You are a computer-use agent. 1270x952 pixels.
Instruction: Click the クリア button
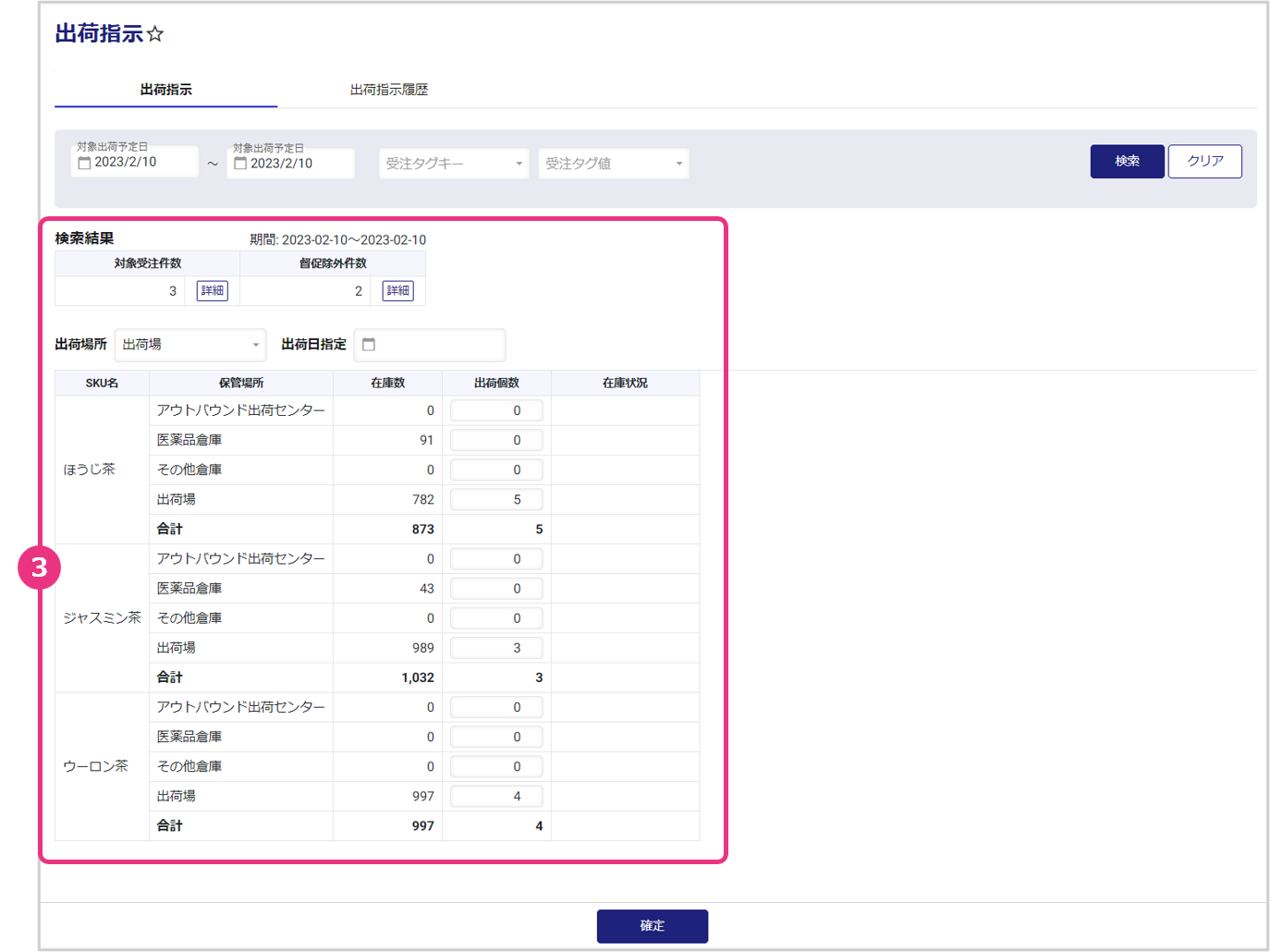click(1204, 161)
